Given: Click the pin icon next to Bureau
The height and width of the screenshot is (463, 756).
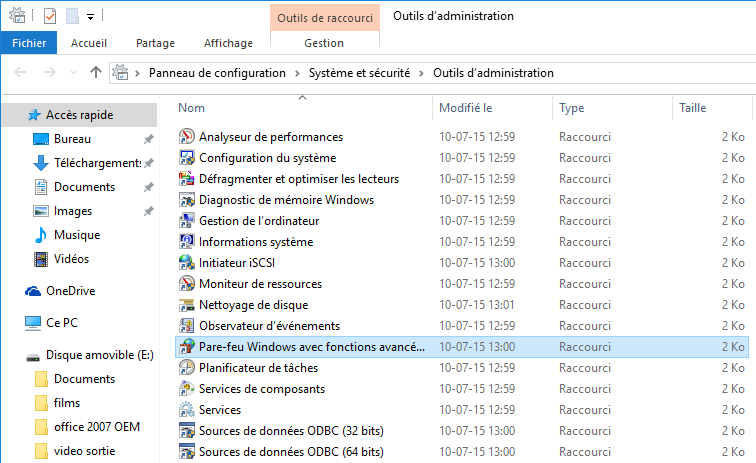Looking at the screenshot, I should [148, 139].
